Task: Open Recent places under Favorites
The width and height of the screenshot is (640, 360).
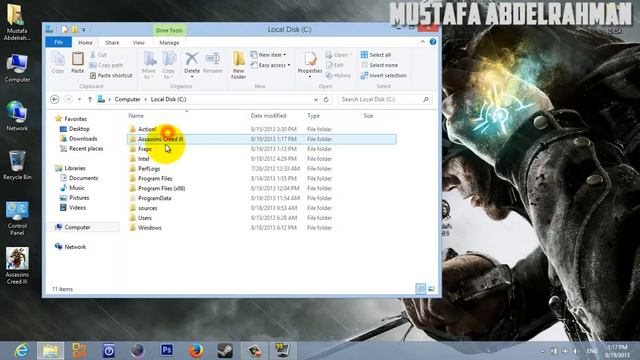Action: tap(86, 149)
